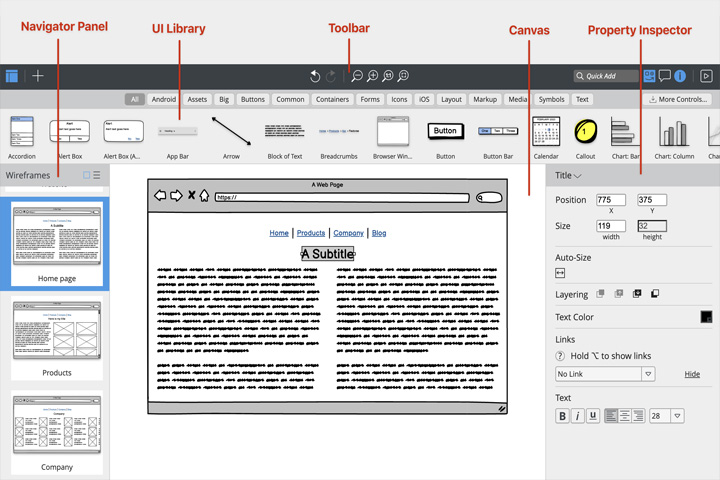The height and width of the screenshot is (480, 720).
Task: Select the All category tab
Action: point(135,99)
